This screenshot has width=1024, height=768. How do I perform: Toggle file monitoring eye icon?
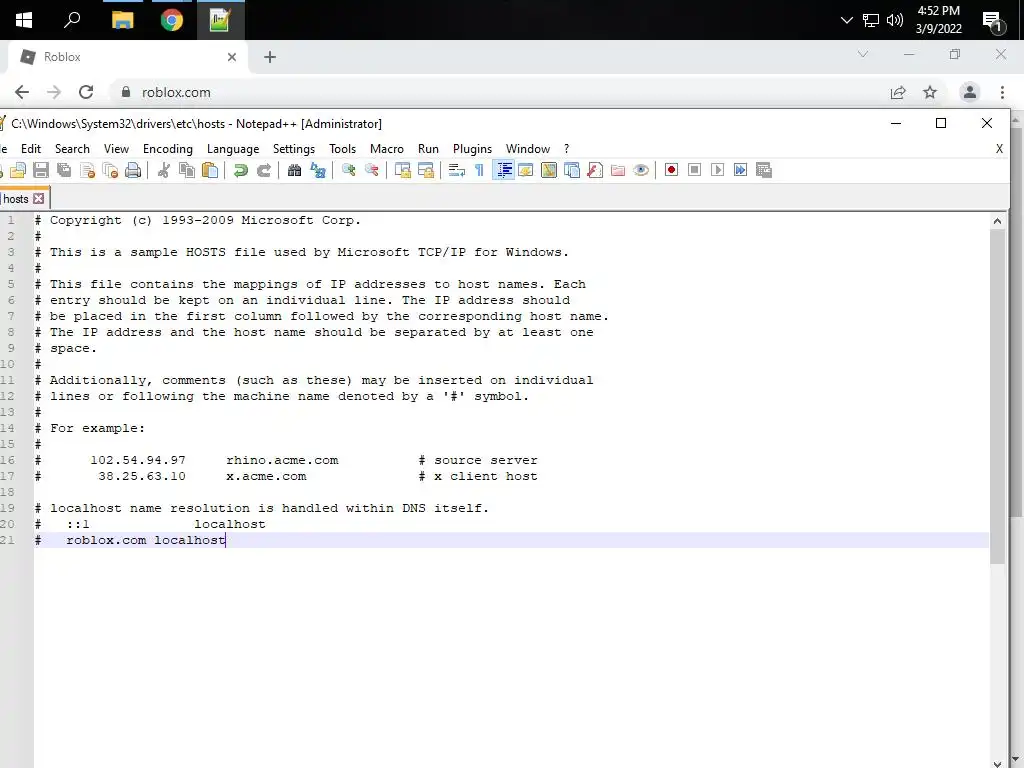(641, 170)
